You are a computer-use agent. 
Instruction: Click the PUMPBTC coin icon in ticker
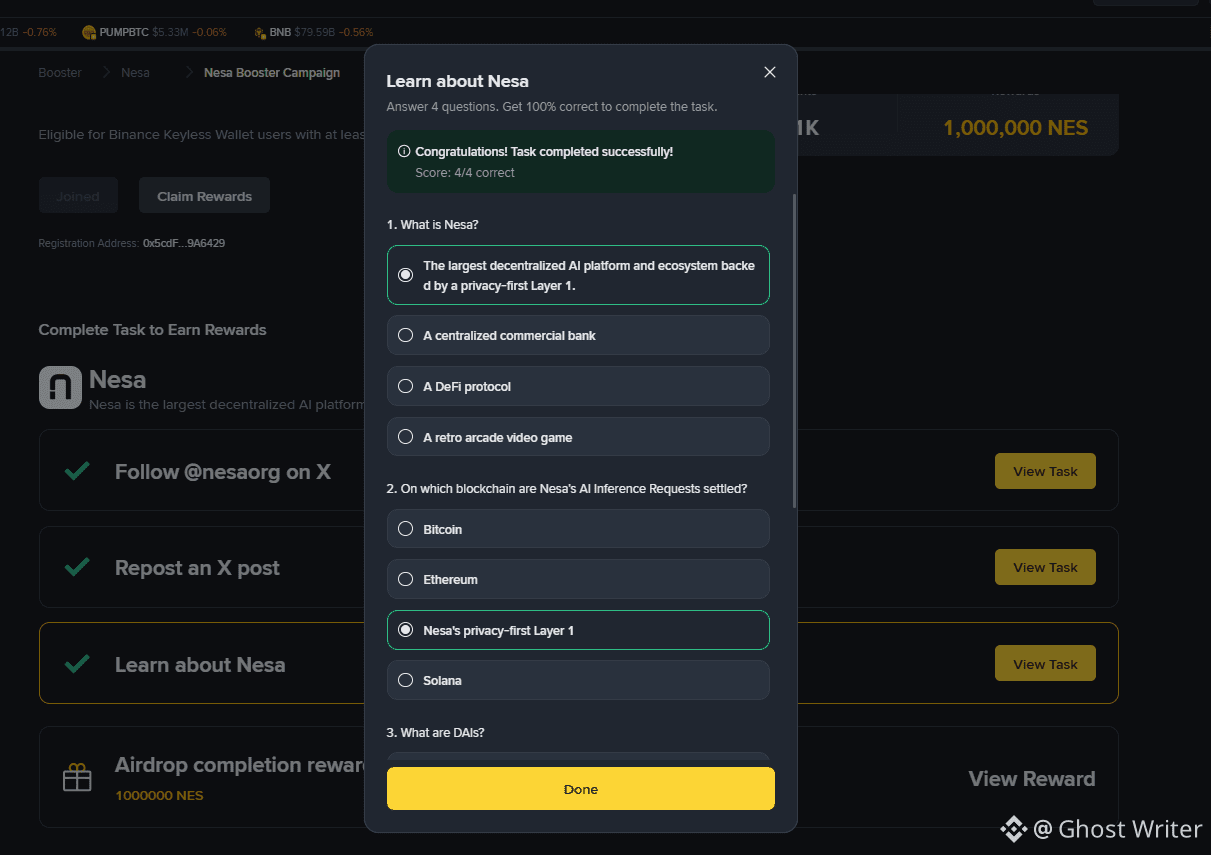[x=89, y=32]
